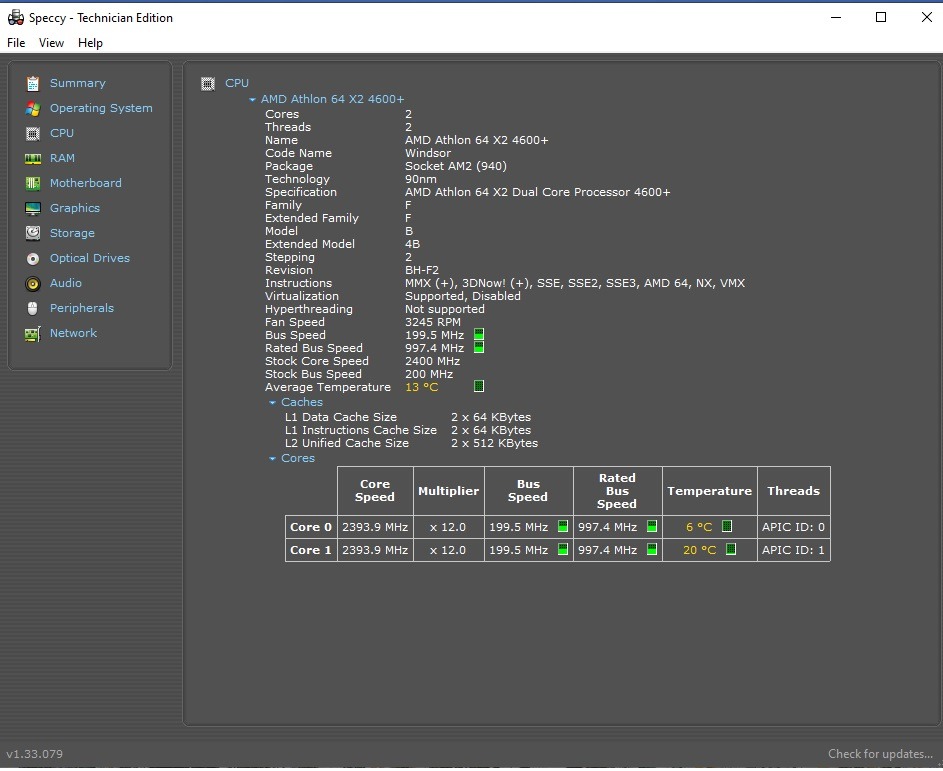Click the 3245 RPM fan speed value
The height and width of the screenshot is (771, 943).
click(433, 322)
